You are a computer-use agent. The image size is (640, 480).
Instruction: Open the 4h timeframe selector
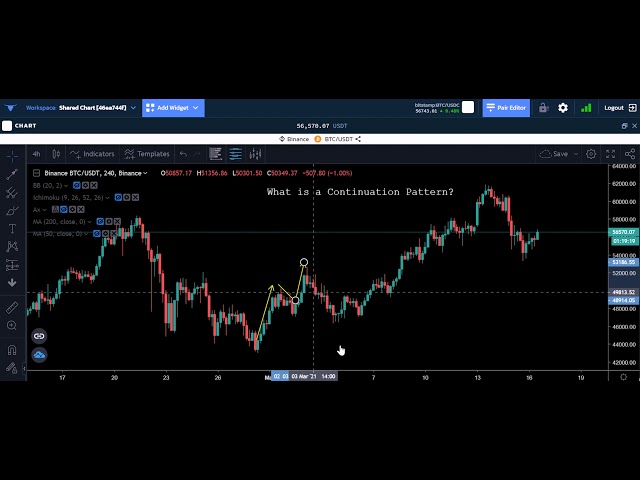[x=36, y=154]
